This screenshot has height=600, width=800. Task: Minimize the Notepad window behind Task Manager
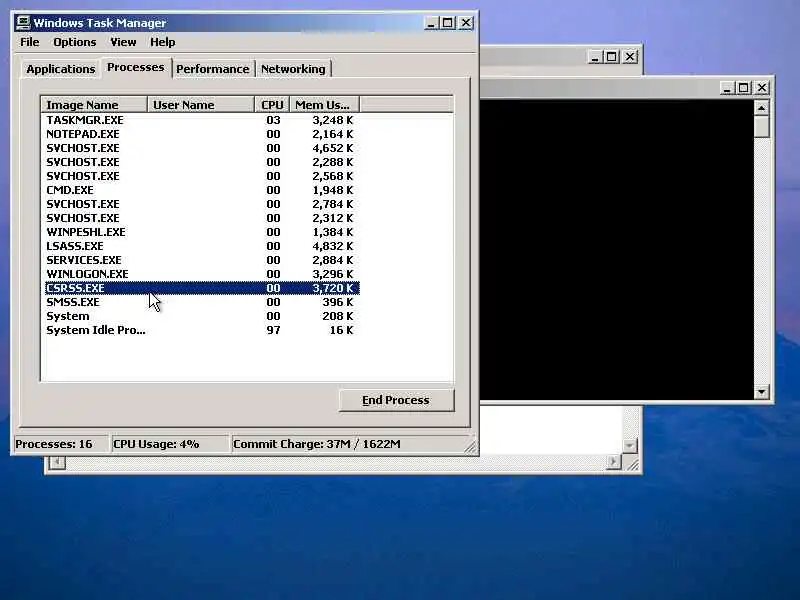coord(594,57)
